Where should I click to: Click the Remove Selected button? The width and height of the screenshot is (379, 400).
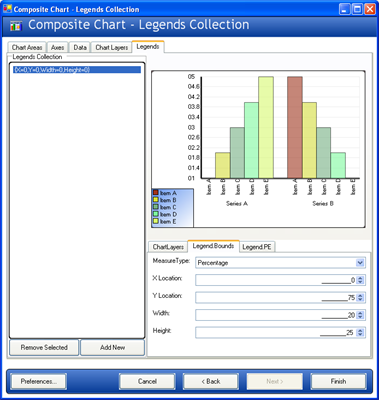point(44,348)
